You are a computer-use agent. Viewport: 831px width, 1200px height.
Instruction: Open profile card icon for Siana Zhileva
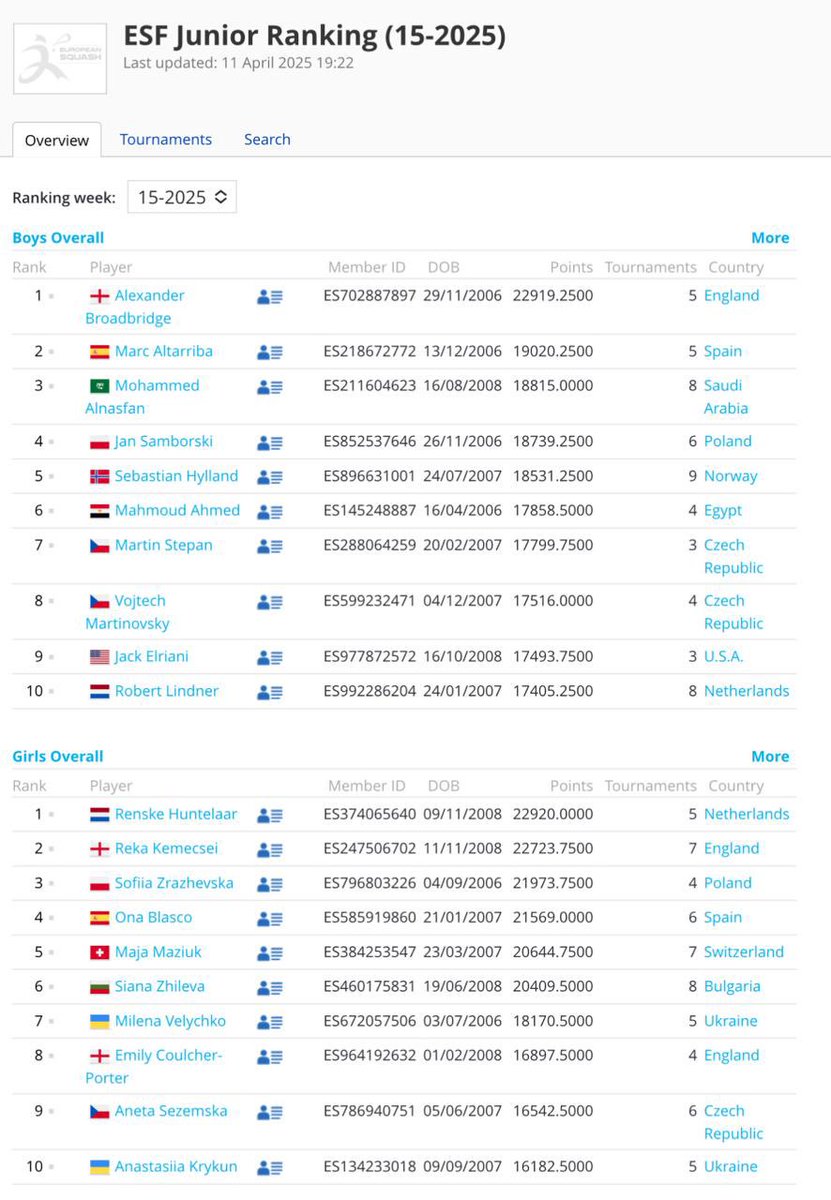click(x=270, y=987)
